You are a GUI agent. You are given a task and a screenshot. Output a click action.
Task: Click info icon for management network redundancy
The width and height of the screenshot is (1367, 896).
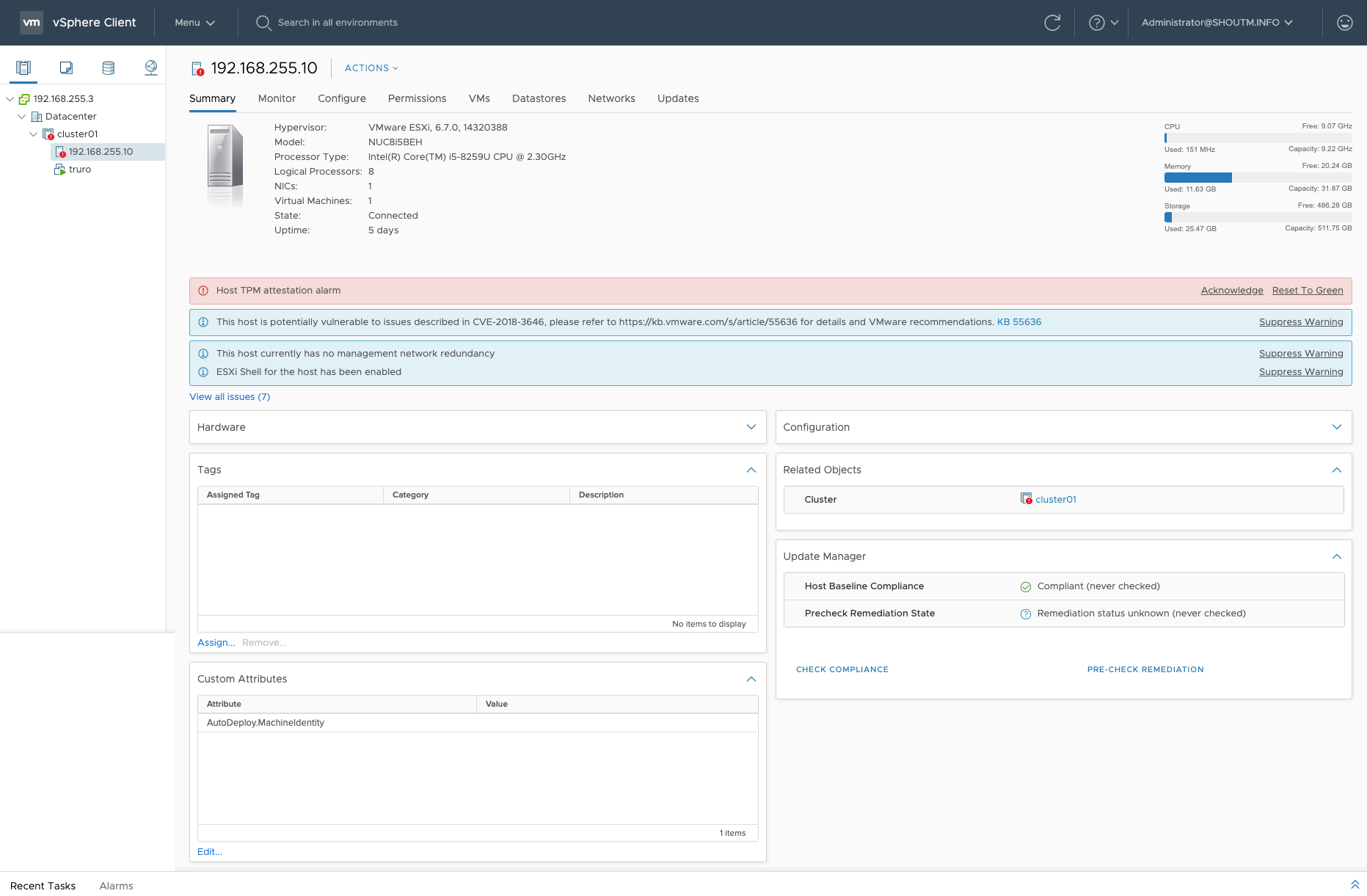coord(203,354)
